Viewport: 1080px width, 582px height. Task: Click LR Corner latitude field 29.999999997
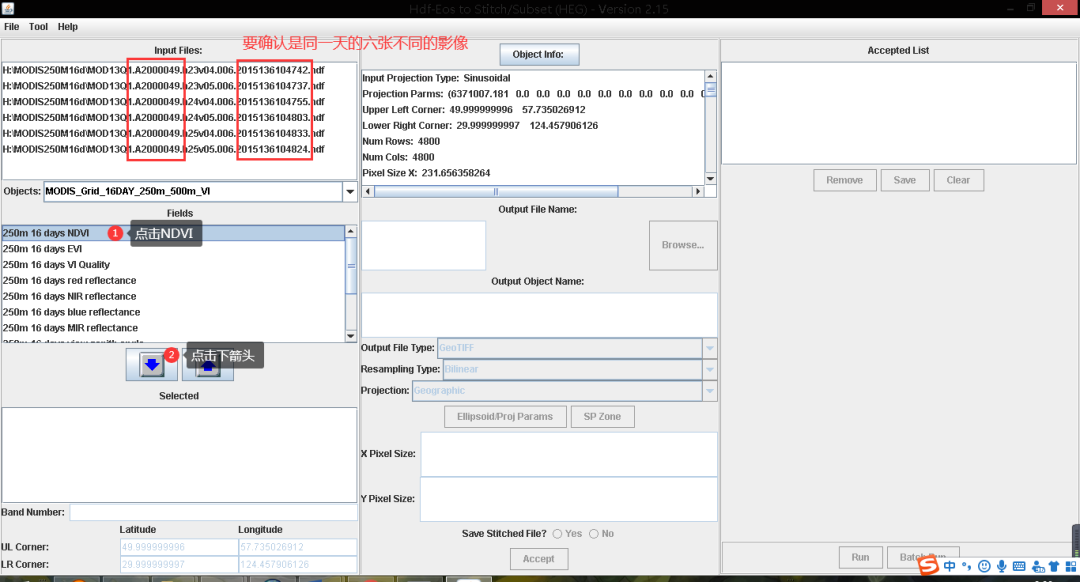coord(179,564)
